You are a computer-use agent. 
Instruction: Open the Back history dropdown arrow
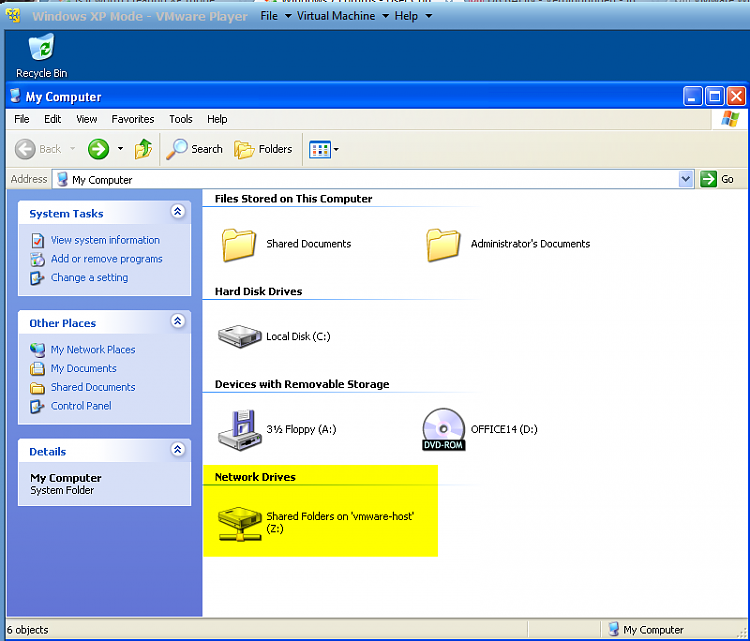(73, 149)
